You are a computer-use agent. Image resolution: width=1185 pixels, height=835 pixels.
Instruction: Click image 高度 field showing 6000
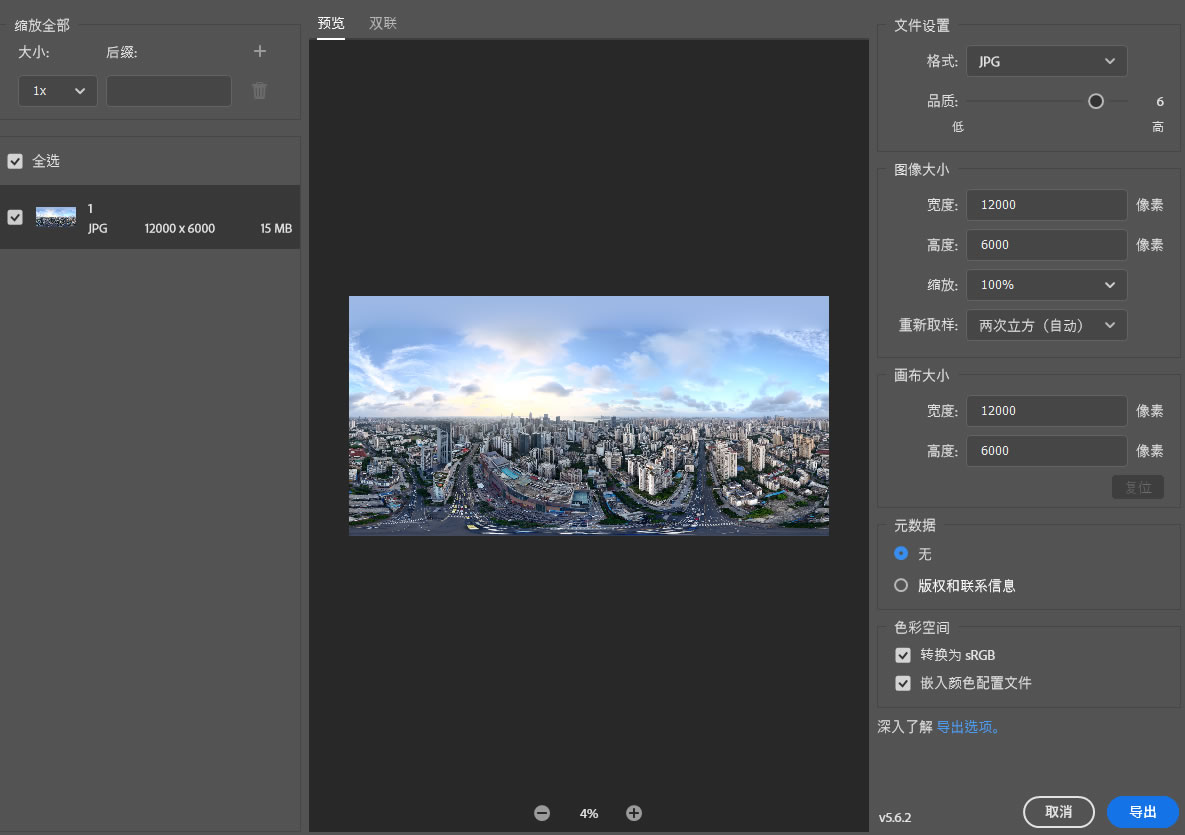coord(1047,245)
